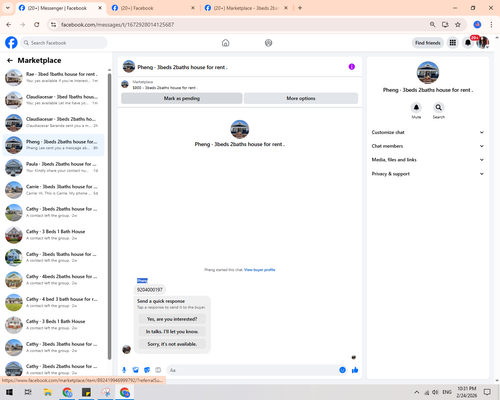
Task: Open the Home icon in top navigation
Action: click(226, 43)
